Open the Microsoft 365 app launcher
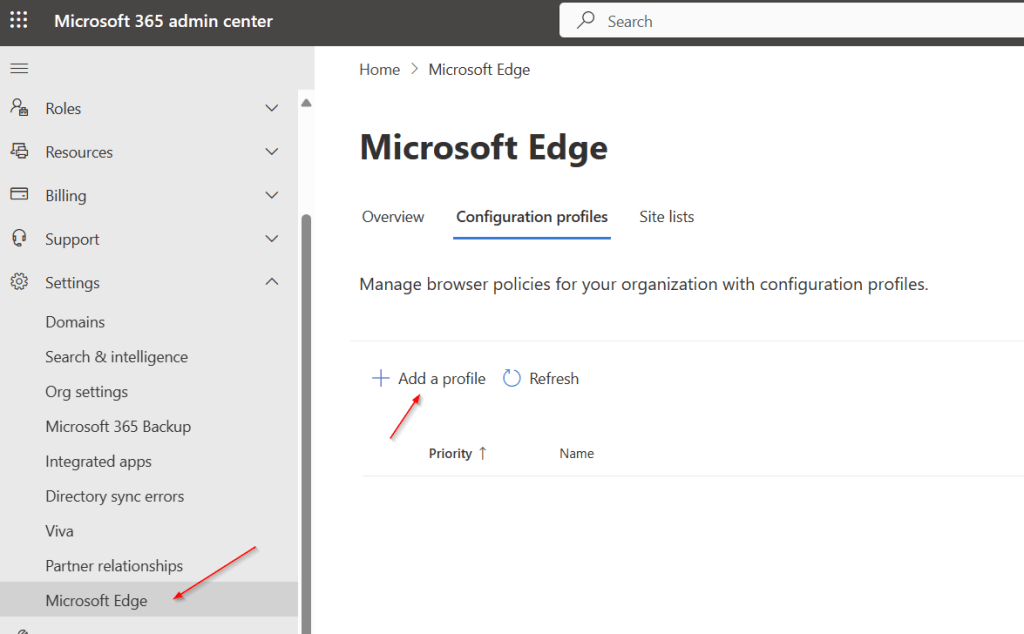The height and width of the screenshot is (634, 1024). coord(18,20)
